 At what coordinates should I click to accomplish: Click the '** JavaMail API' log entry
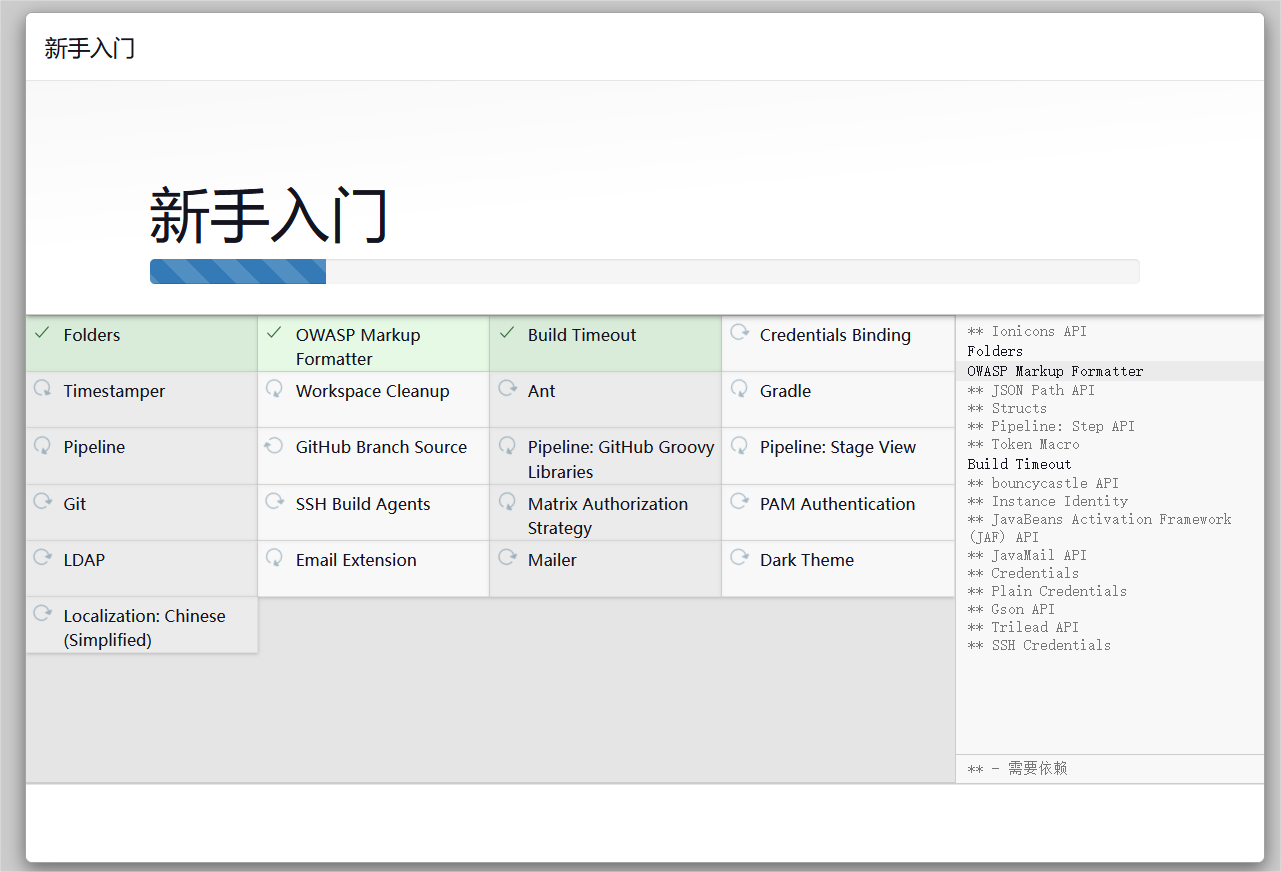click(1027, 555)
